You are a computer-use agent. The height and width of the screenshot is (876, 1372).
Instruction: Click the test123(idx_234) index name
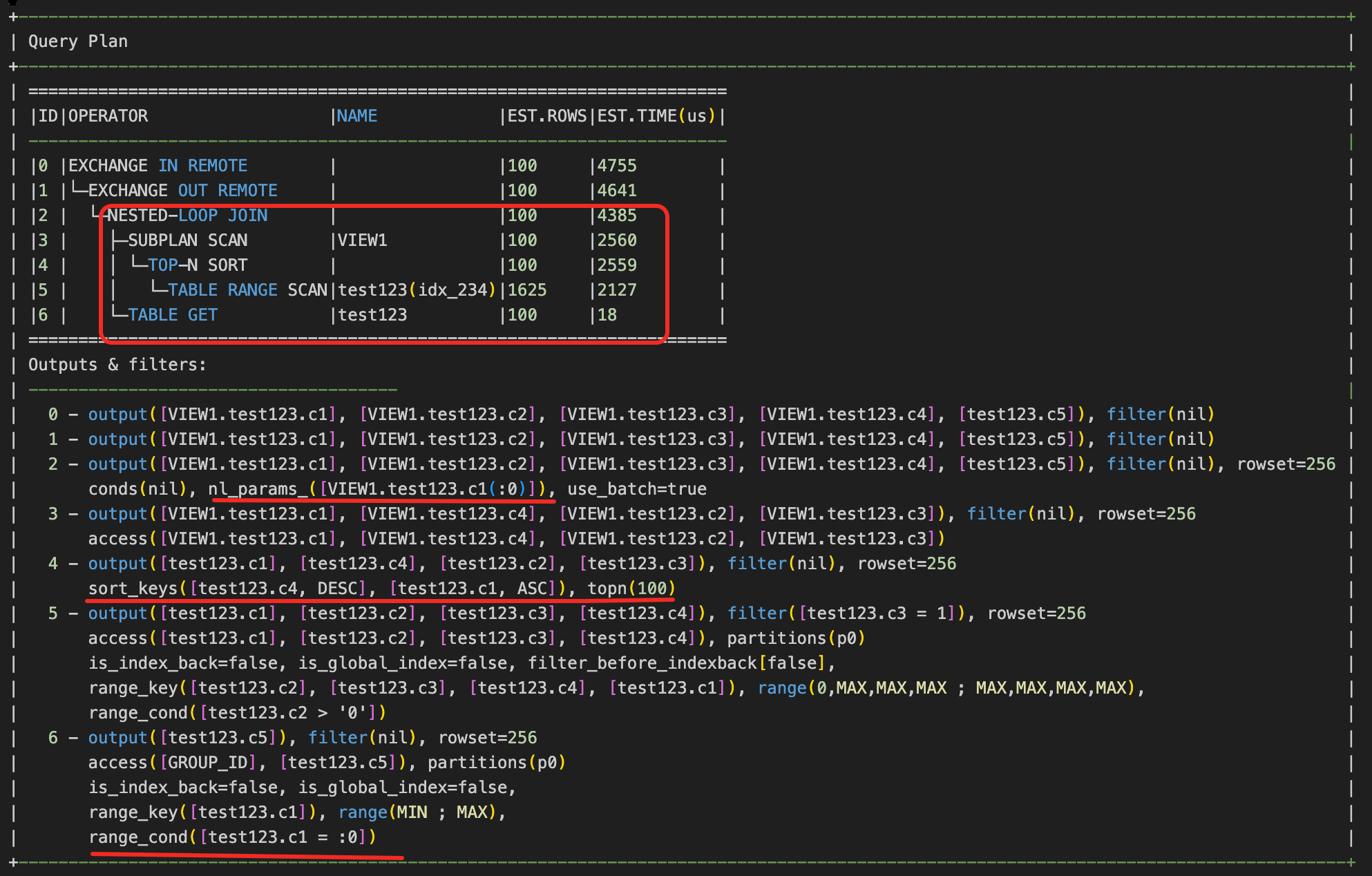(417, 290)
